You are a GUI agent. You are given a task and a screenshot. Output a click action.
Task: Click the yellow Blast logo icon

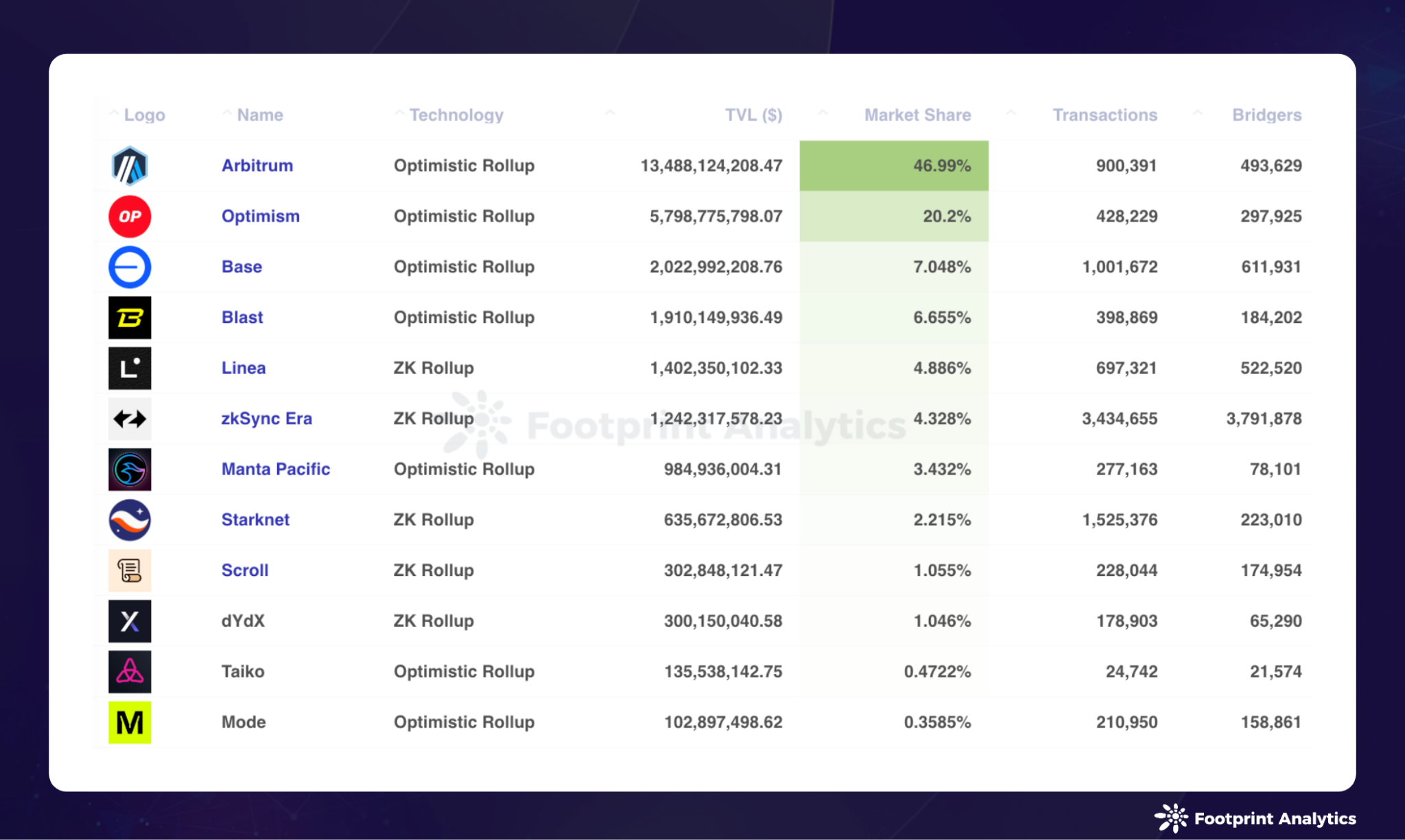[130, 317]
